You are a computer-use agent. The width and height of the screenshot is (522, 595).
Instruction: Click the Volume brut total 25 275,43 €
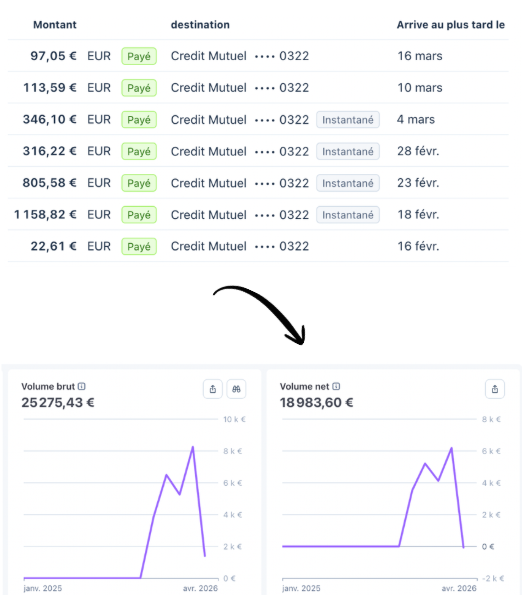(x=58, y=403)
